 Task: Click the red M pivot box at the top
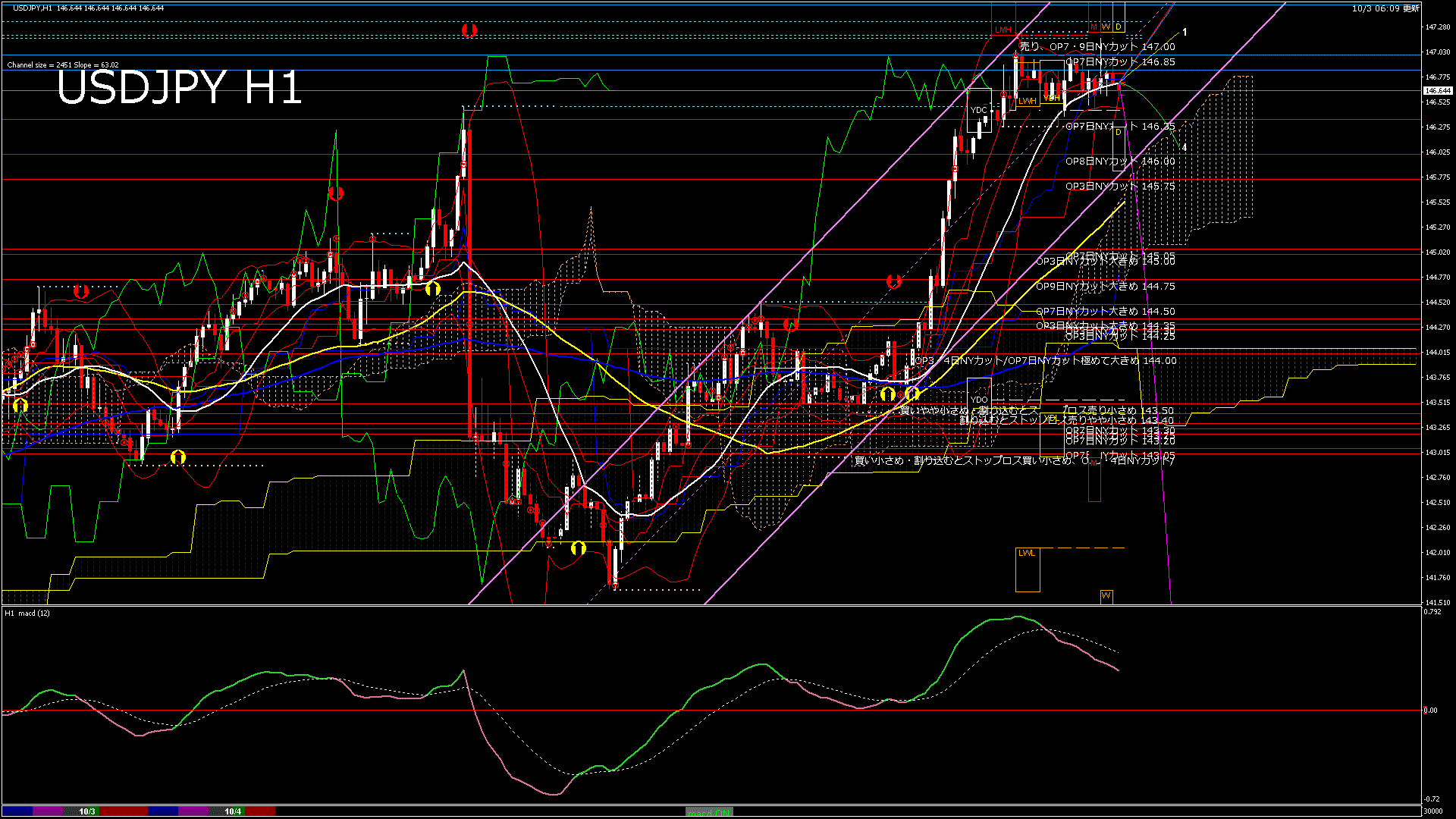pos(1094,27)
